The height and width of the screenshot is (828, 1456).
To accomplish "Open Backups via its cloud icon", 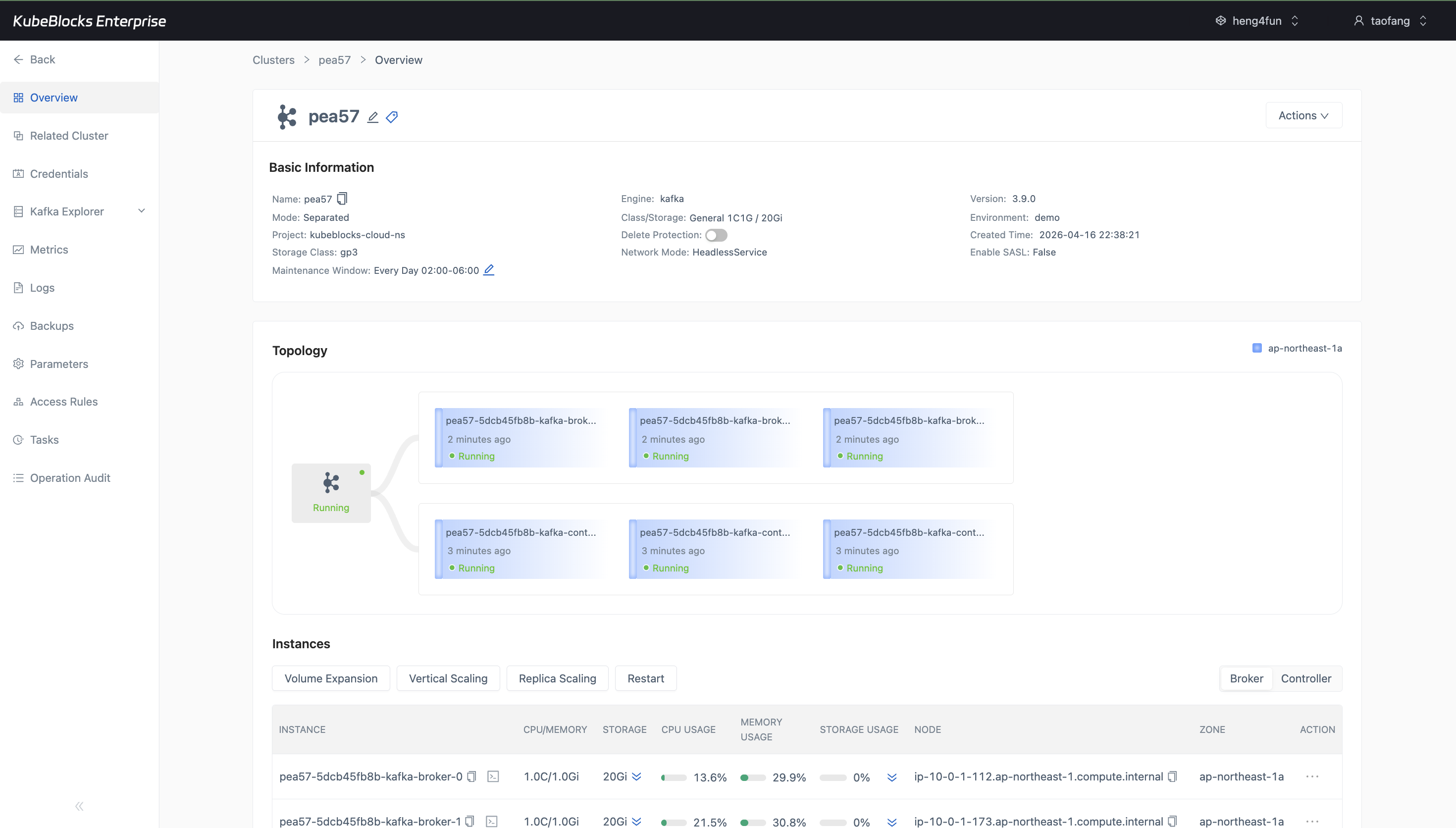I will (x=18, y=326).
